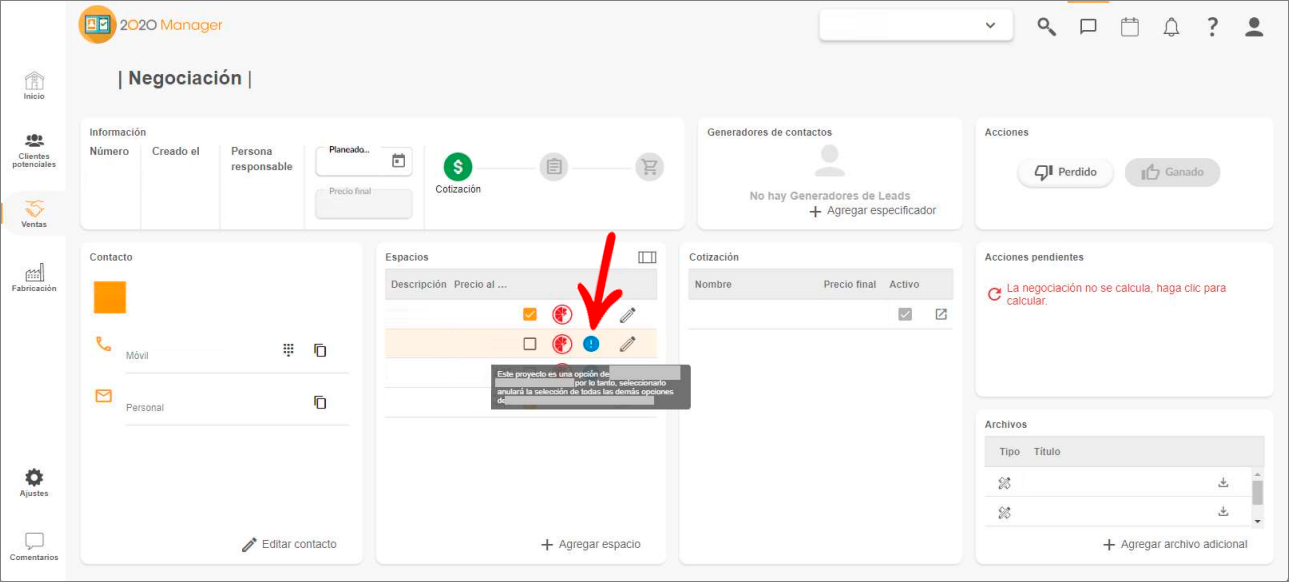The height and width of the screenshot is (582, 1289).
Task: Mark negotiation as Ganado
Action: point(1172,172)
